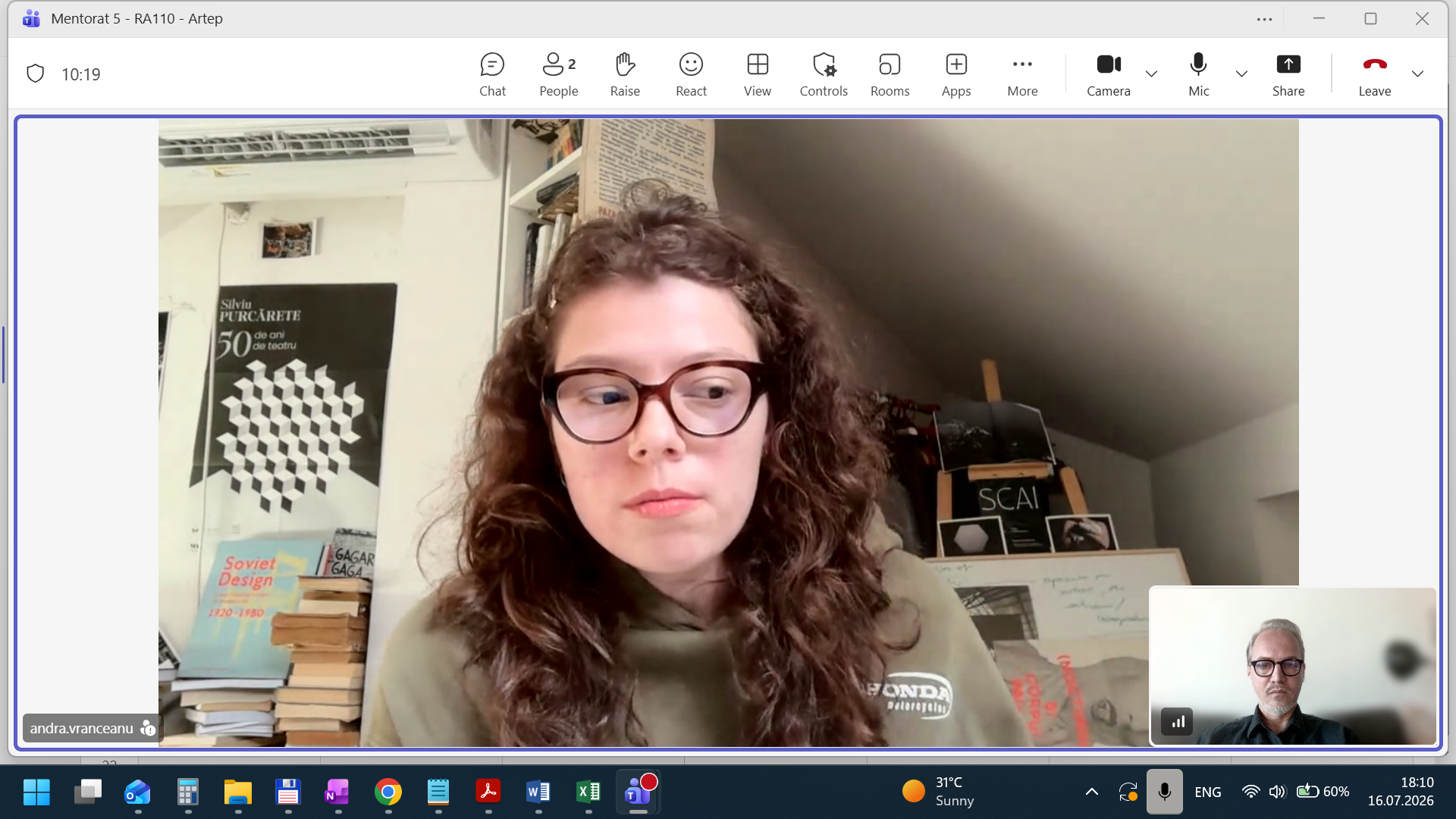This screenshot has height=819, width=1456.
Task: Expand the Mic options chevron
Action: pos(1241,74)
